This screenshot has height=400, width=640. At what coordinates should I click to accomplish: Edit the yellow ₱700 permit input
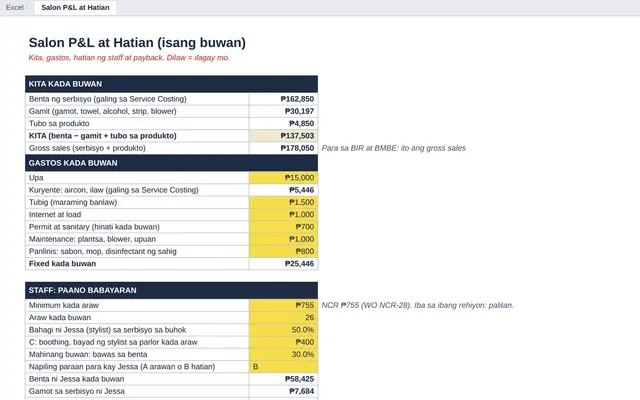click(x=283, y=227)
